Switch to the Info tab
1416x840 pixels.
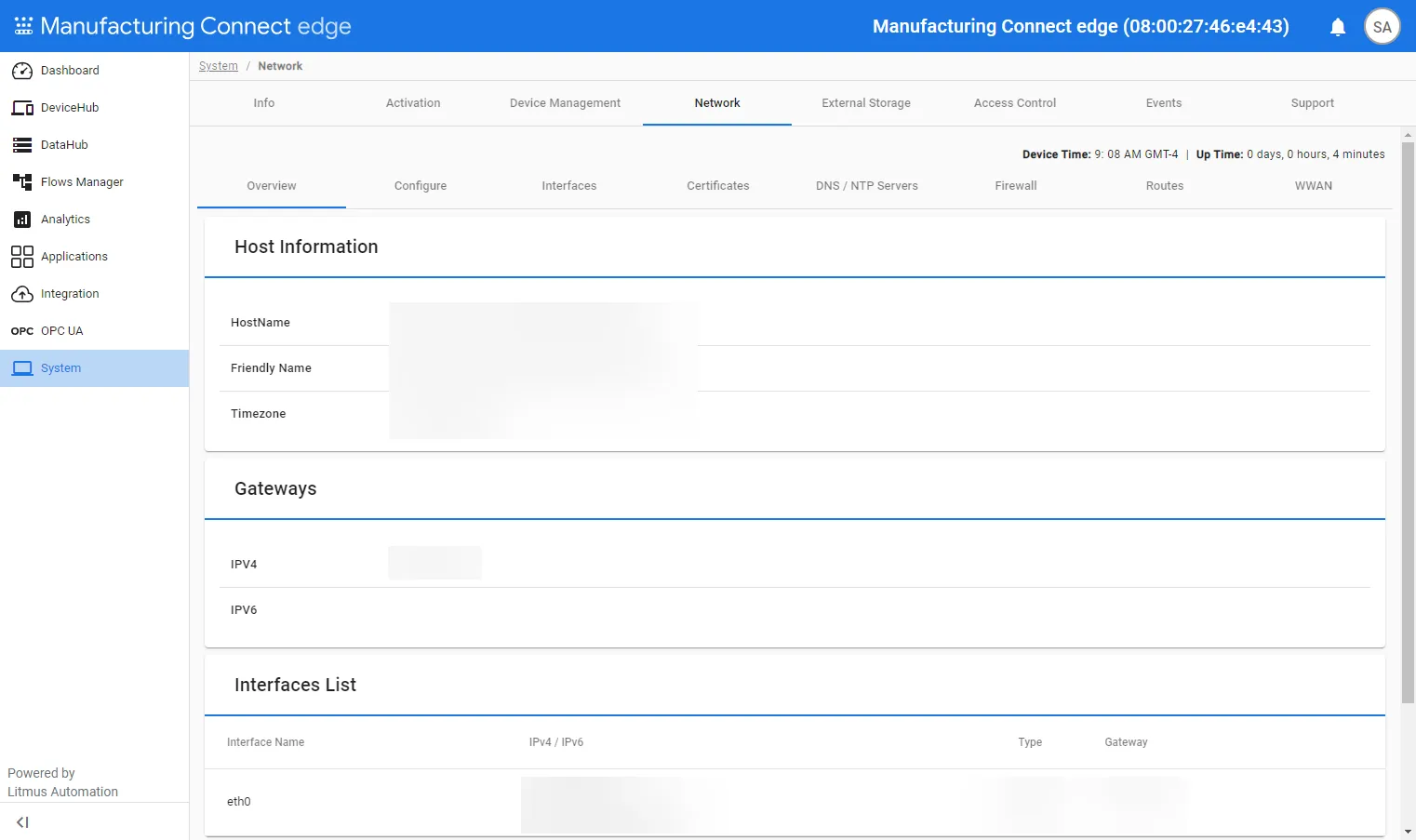pyautogui.click(x=264, y=103)
